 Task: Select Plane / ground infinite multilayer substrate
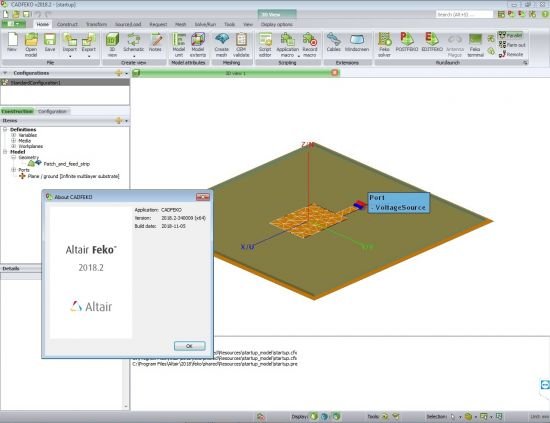(x=73, y=176)
